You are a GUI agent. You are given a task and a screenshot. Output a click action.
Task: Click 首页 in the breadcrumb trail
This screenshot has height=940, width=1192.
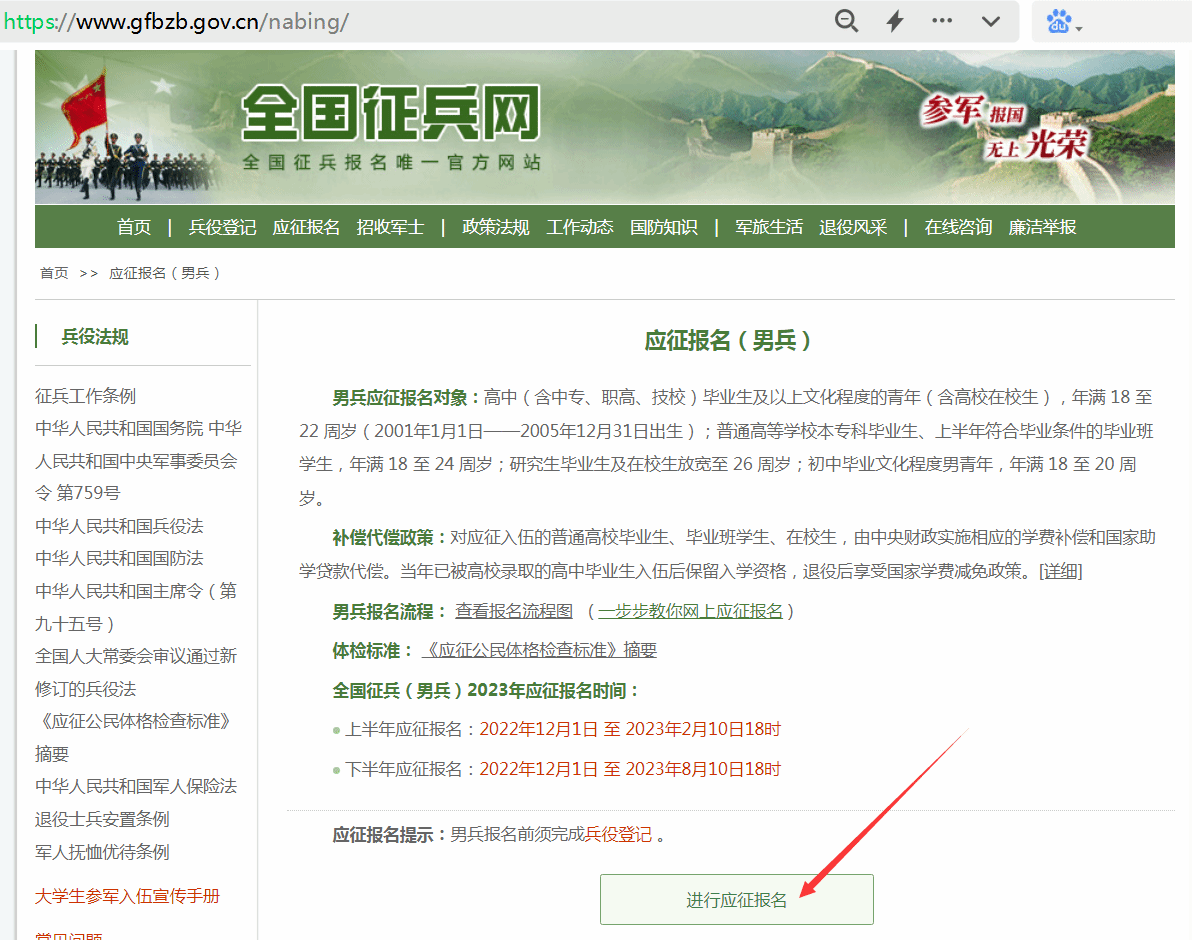click(54, 273)
